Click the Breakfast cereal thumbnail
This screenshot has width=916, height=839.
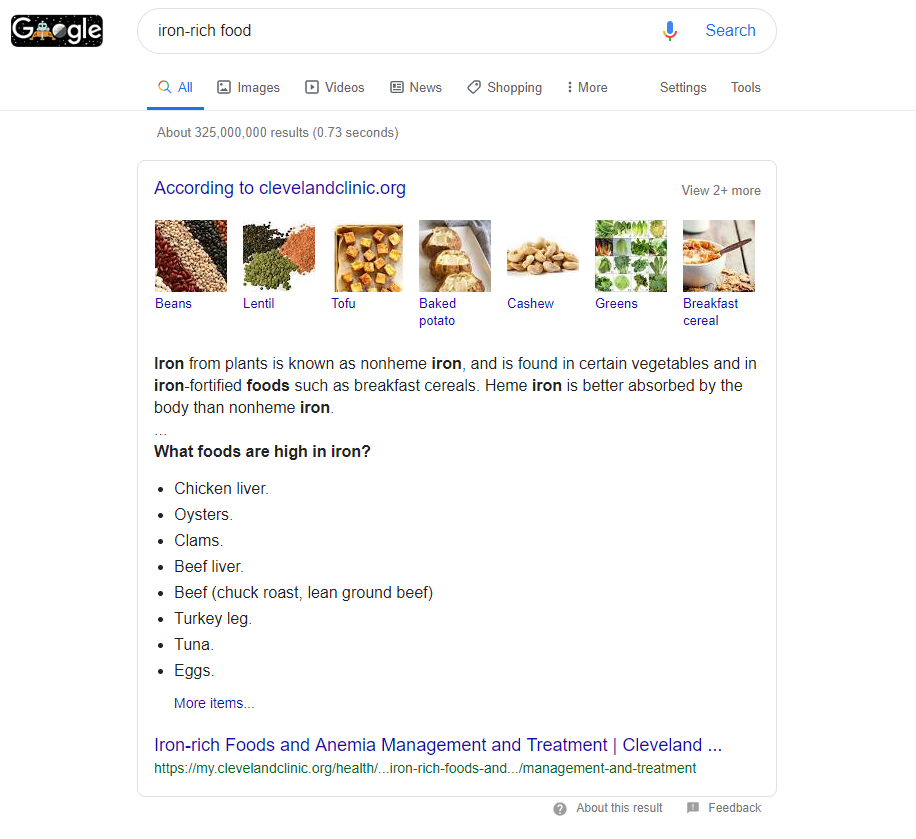click(x=719, y=256)
